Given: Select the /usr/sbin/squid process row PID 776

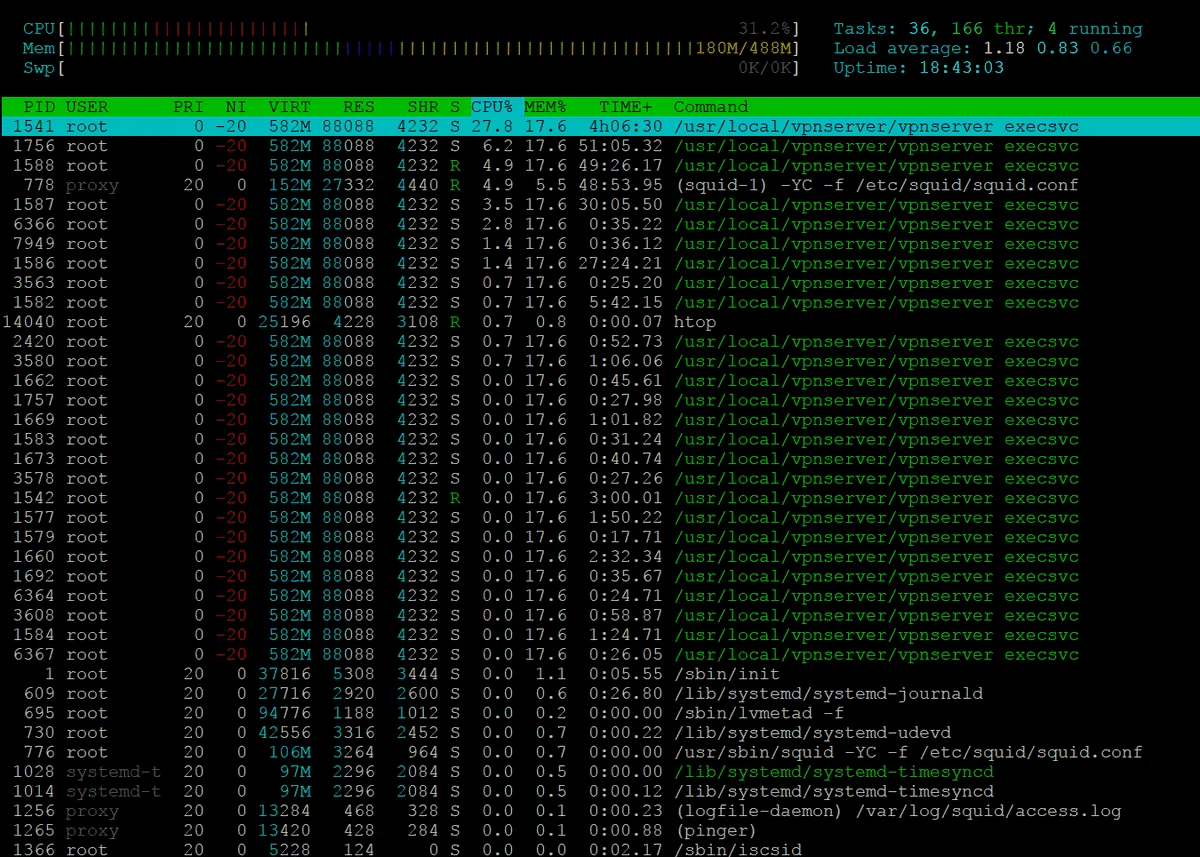Looking at the screenshot, I should [600, 752].
